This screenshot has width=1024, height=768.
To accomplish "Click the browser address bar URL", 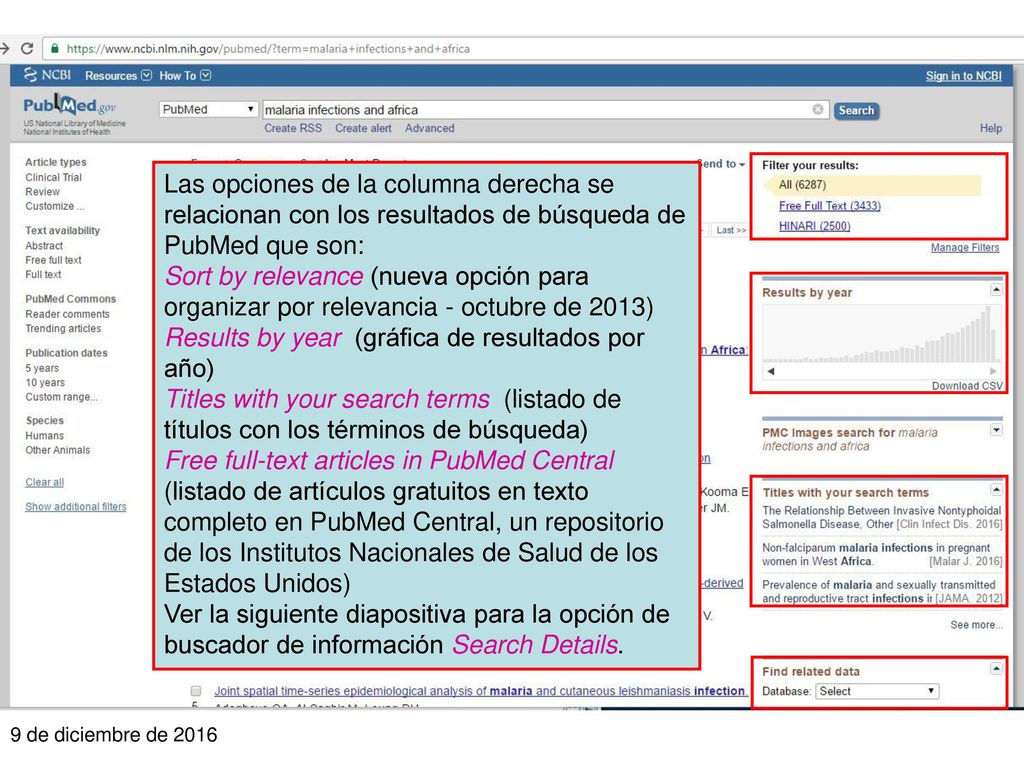I will 268,48.
